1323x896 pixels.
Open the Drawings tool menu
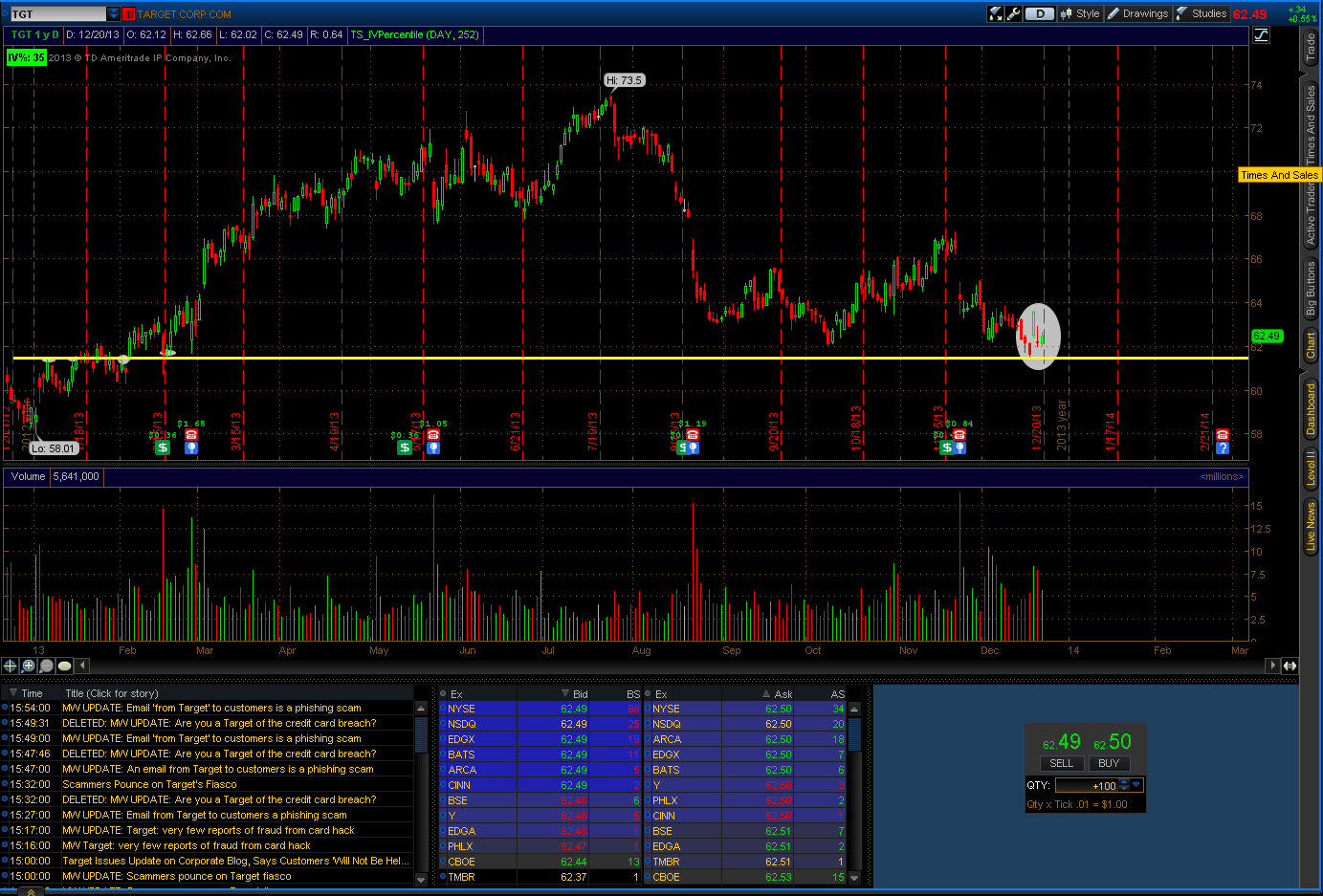[1137, 13]
